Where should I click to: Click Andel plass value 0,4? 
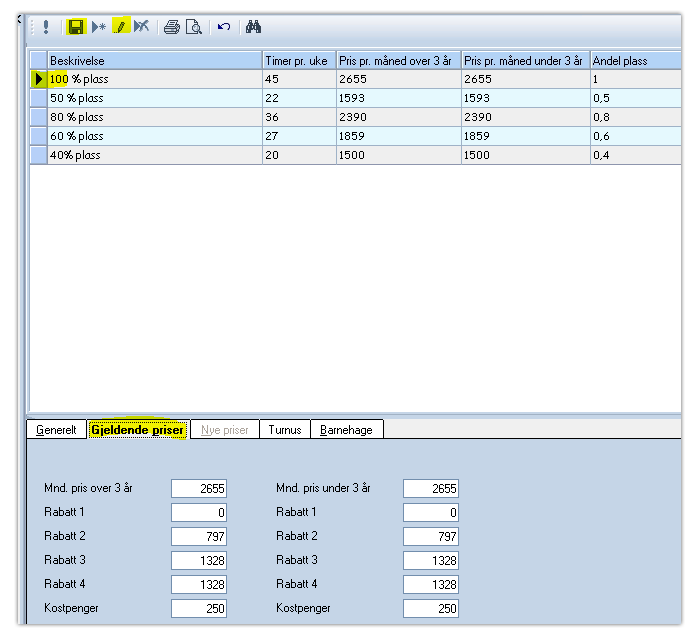(636, 155)
